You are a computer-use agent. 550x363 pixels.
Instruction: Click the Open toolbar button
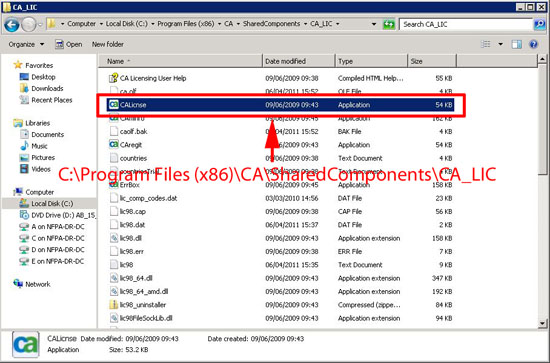(68, 45)
